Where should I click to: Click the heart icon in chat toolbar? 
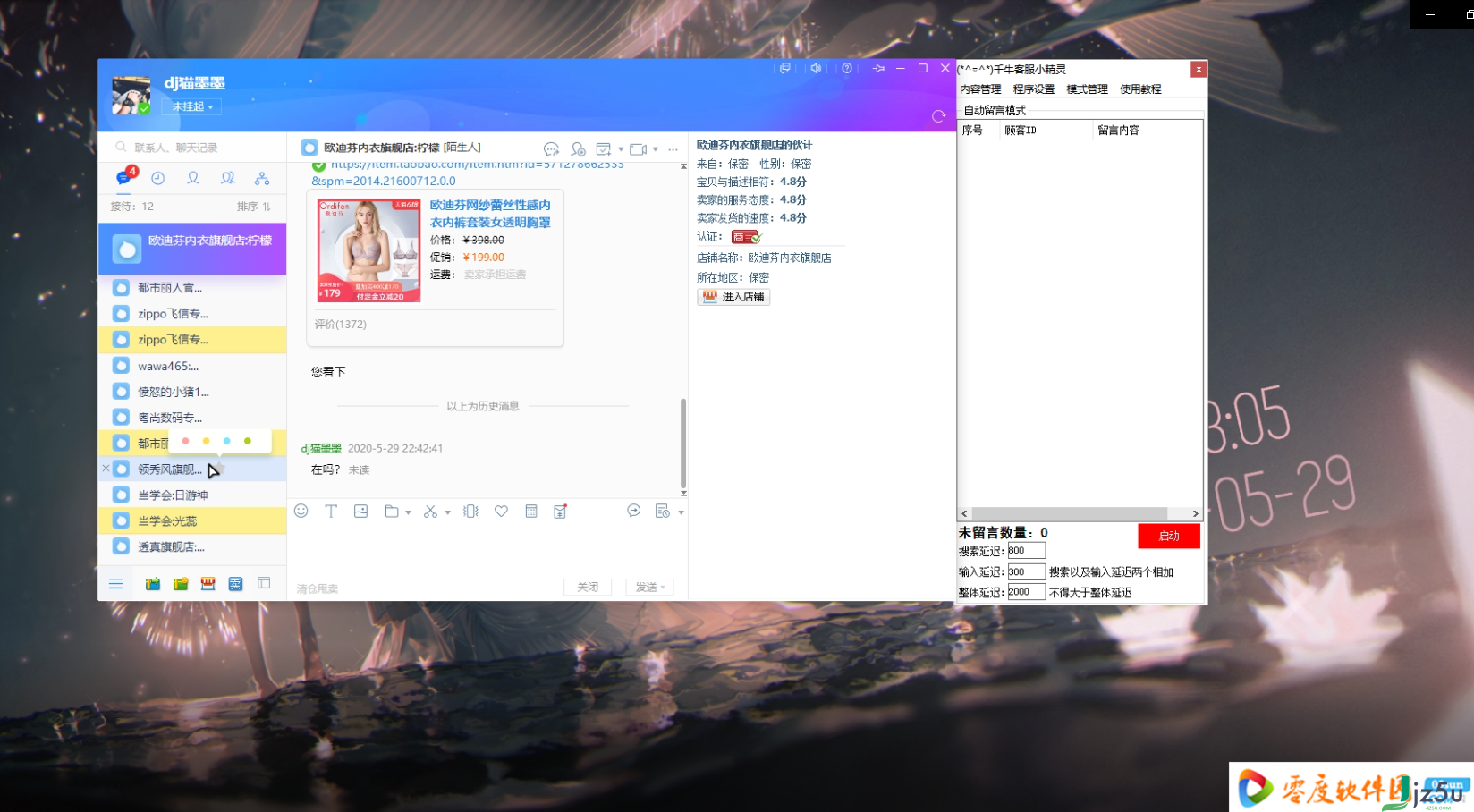coord(501,511)
